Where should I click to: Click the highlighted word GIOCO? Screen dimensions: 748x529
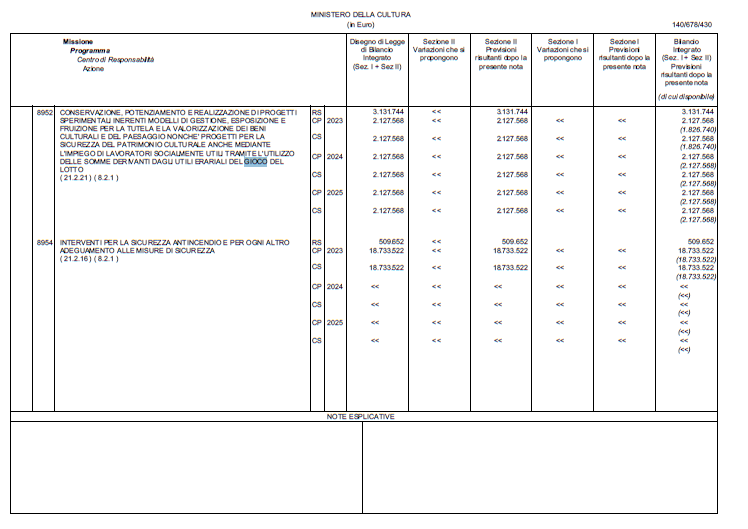(x=255, y=162)
